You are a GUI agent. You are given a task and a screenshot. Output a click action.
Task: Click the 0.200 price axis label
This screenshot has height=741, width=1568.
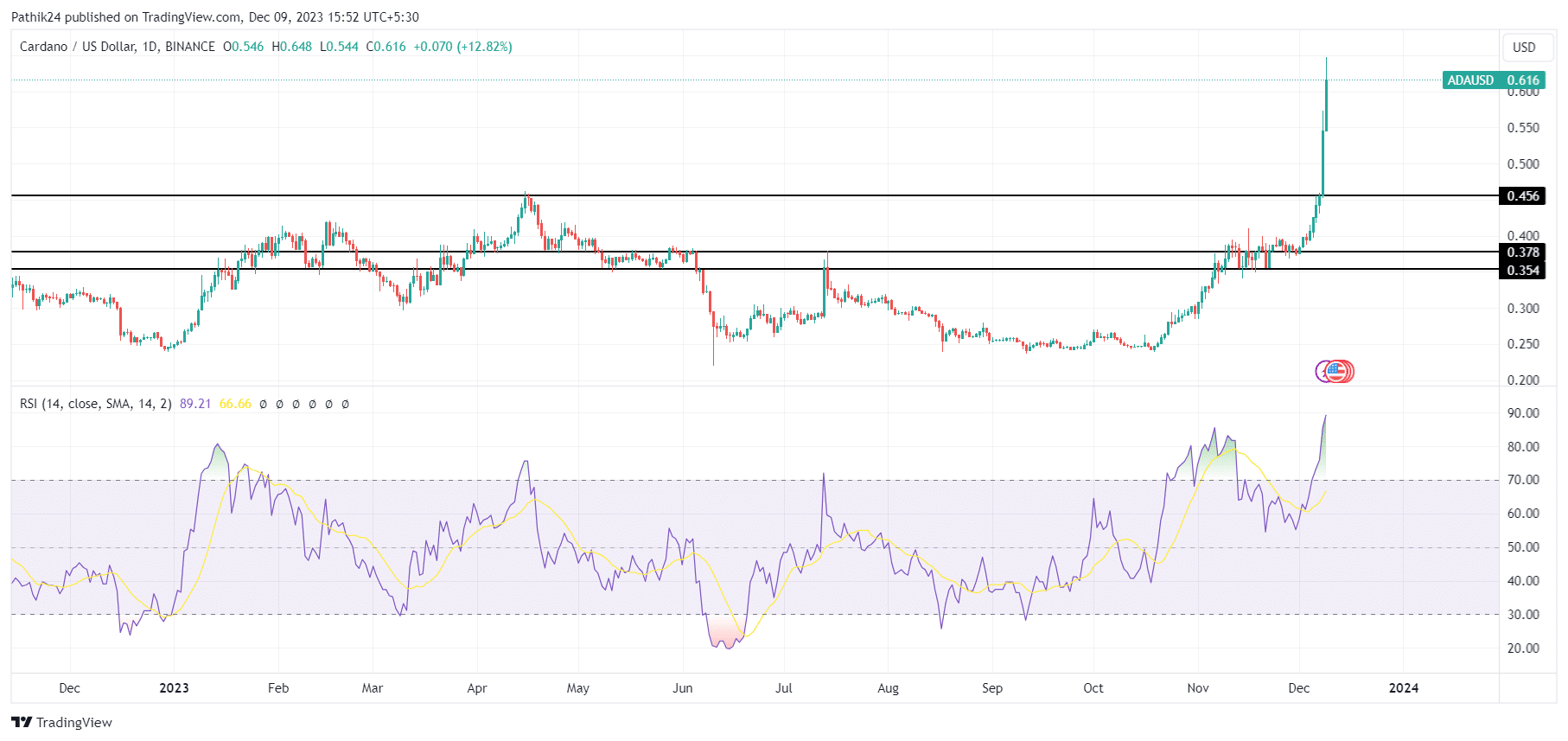click(1523, 380)
